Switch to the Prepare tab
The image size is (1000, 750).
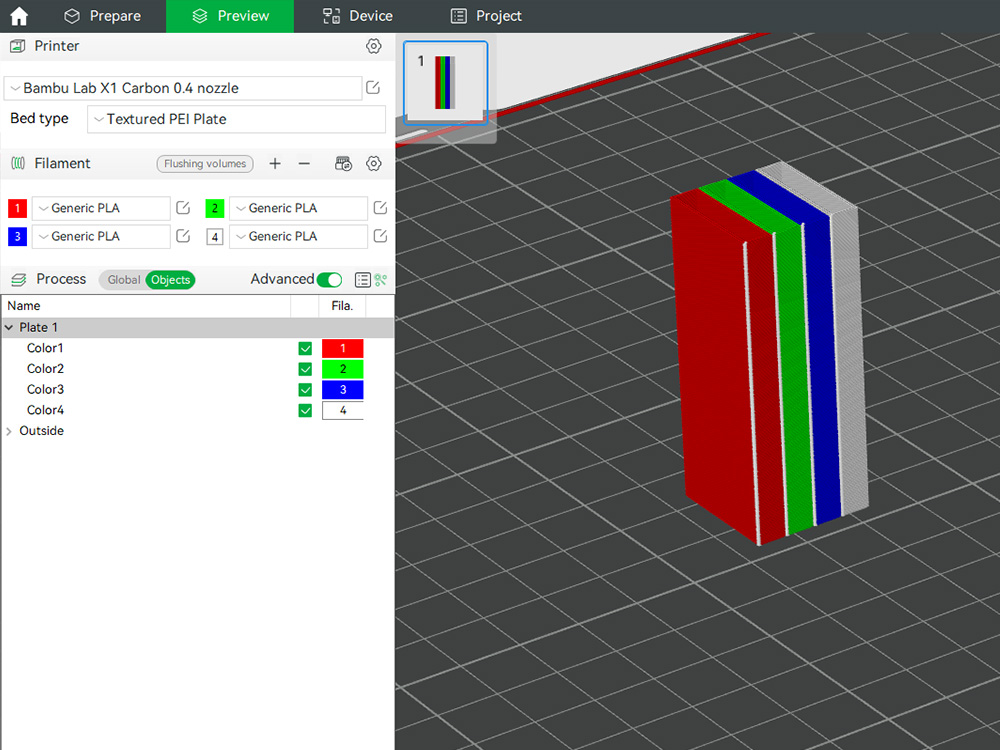(103, 15)
